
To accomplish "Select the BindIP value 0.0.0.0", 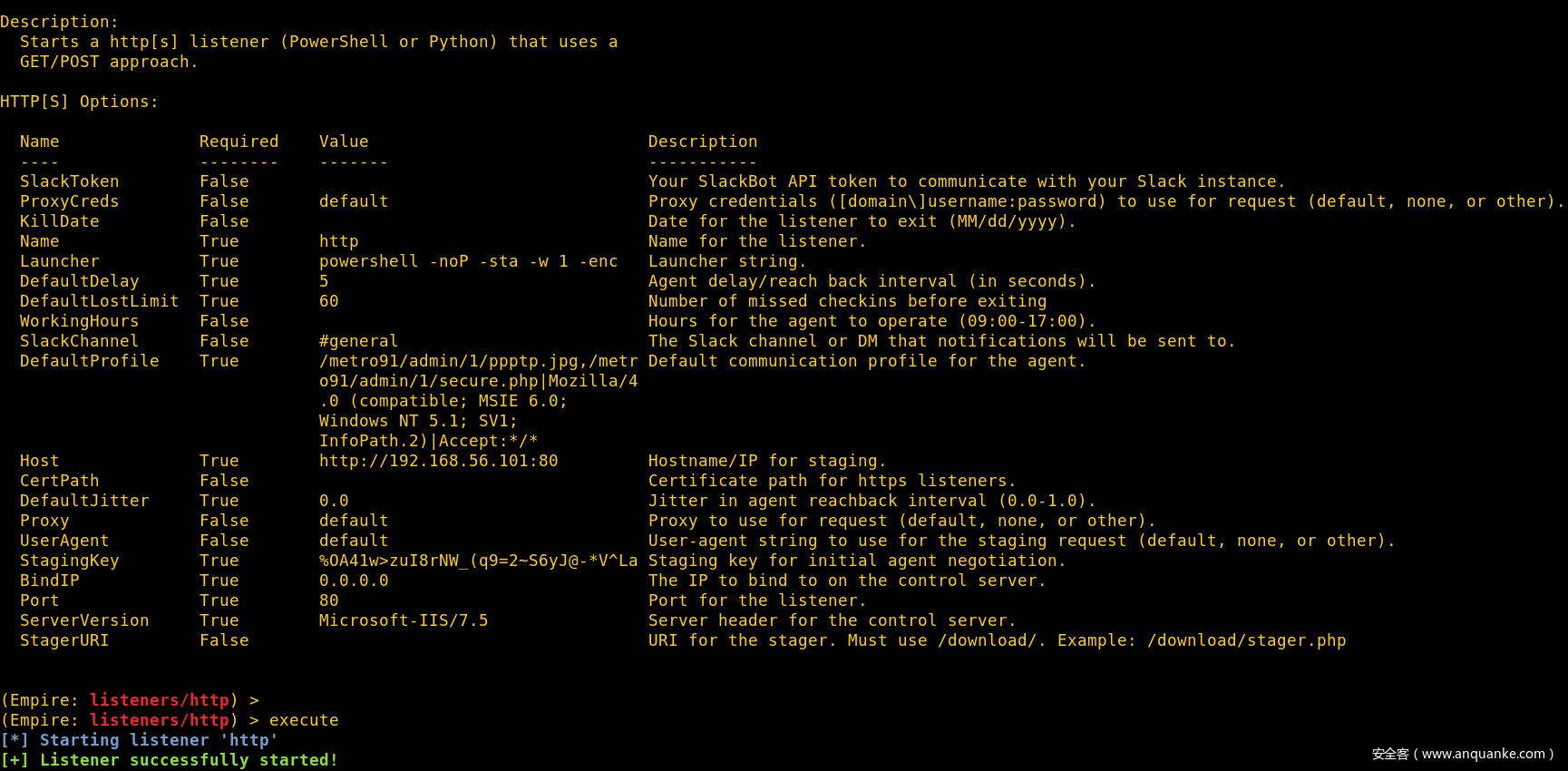I will (x=354, y=581).
